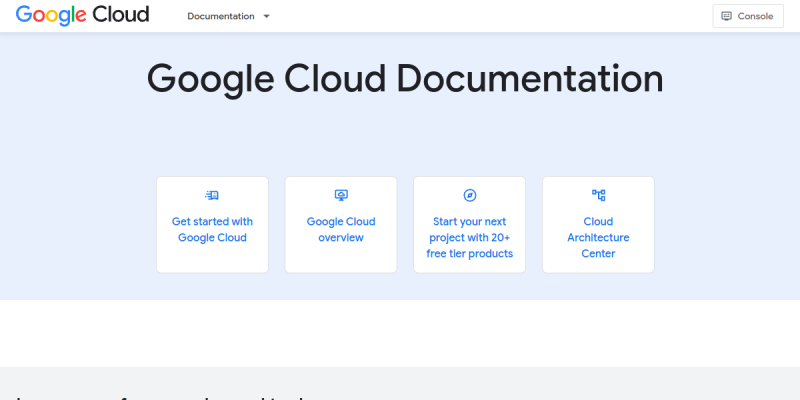Viewport: 800px width, 400px height.
Task: Open Get started with Google Cloud link
Action: pyautogui.click(x=212, y=230)
